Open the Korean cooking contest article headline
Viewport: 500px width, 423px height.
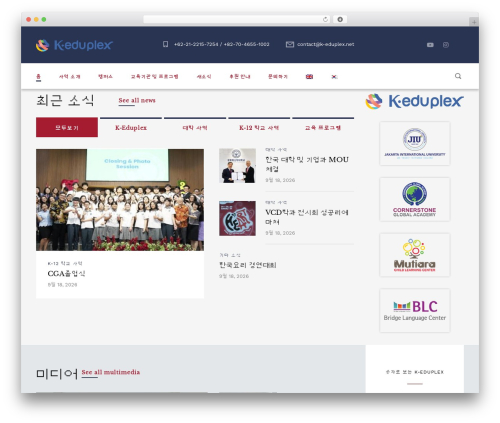(248, 265)
